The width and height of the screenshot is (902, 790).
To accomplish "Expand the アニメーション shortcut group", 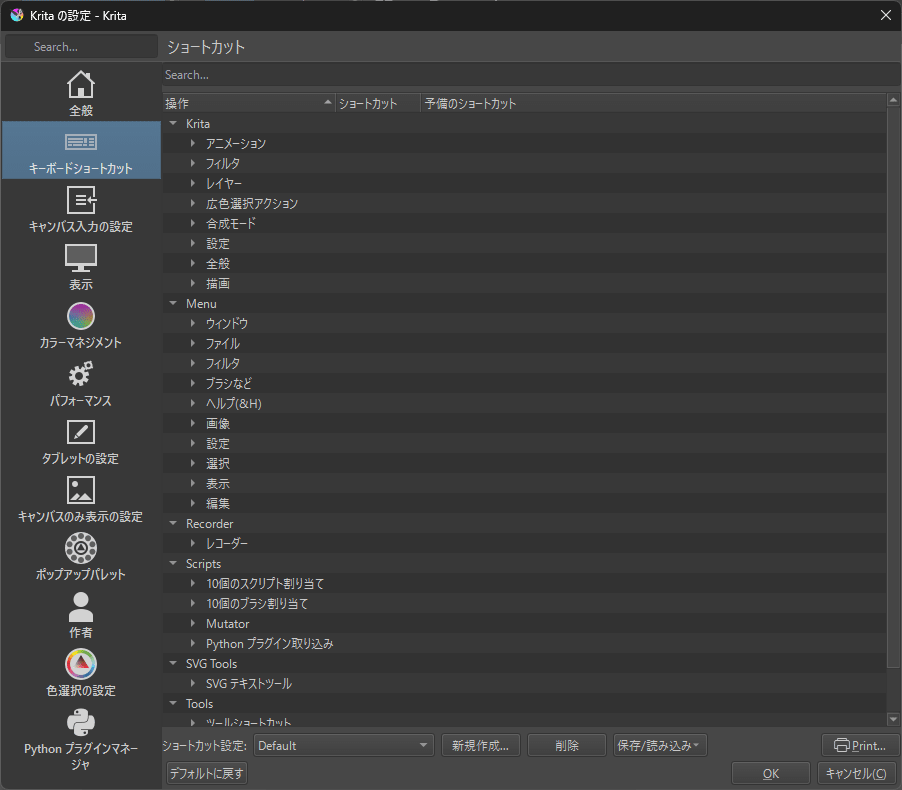I will tap(191, 143).
